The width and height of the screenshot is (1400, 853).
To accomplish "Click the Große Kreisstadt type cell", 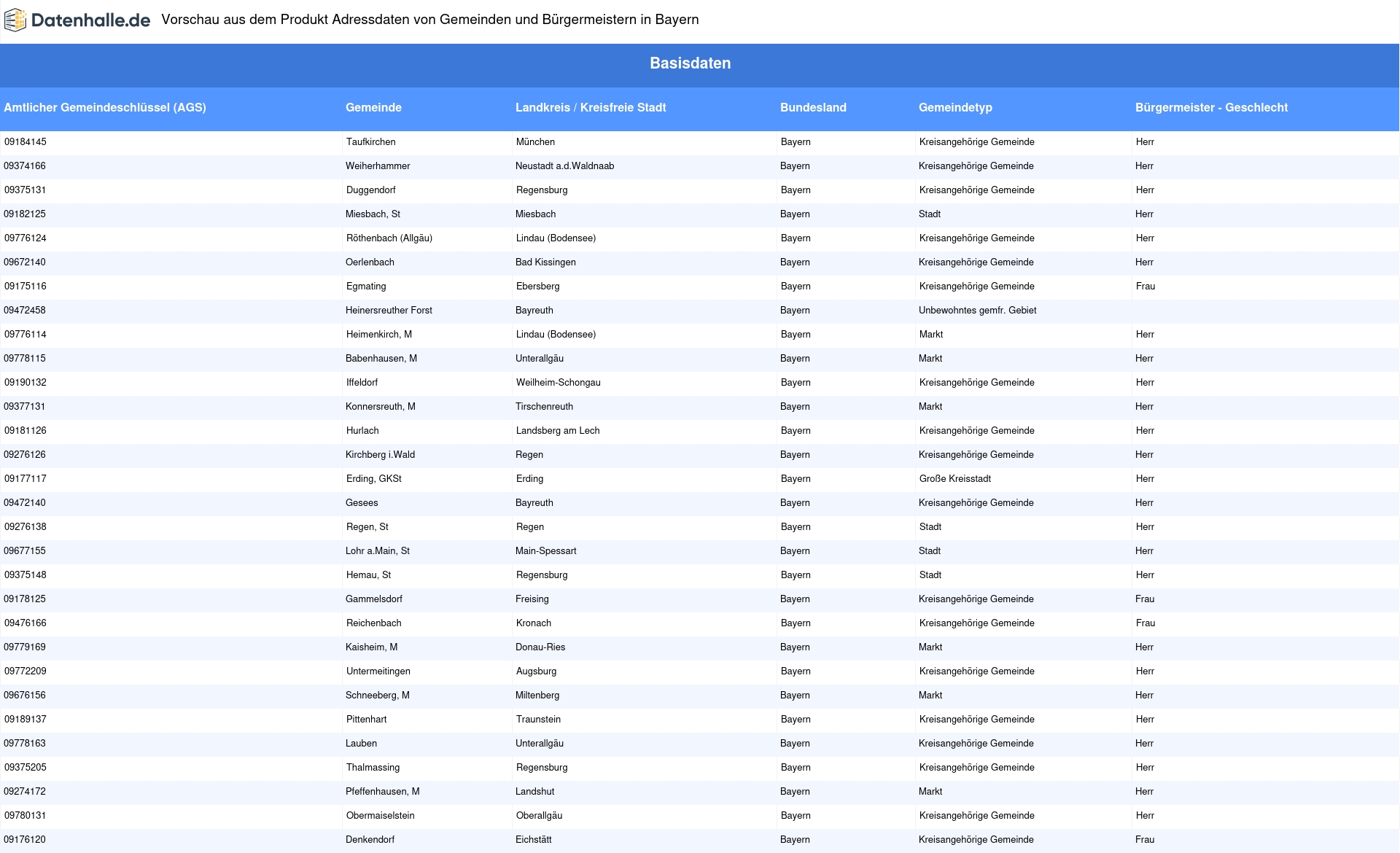I will pos(955,478).
